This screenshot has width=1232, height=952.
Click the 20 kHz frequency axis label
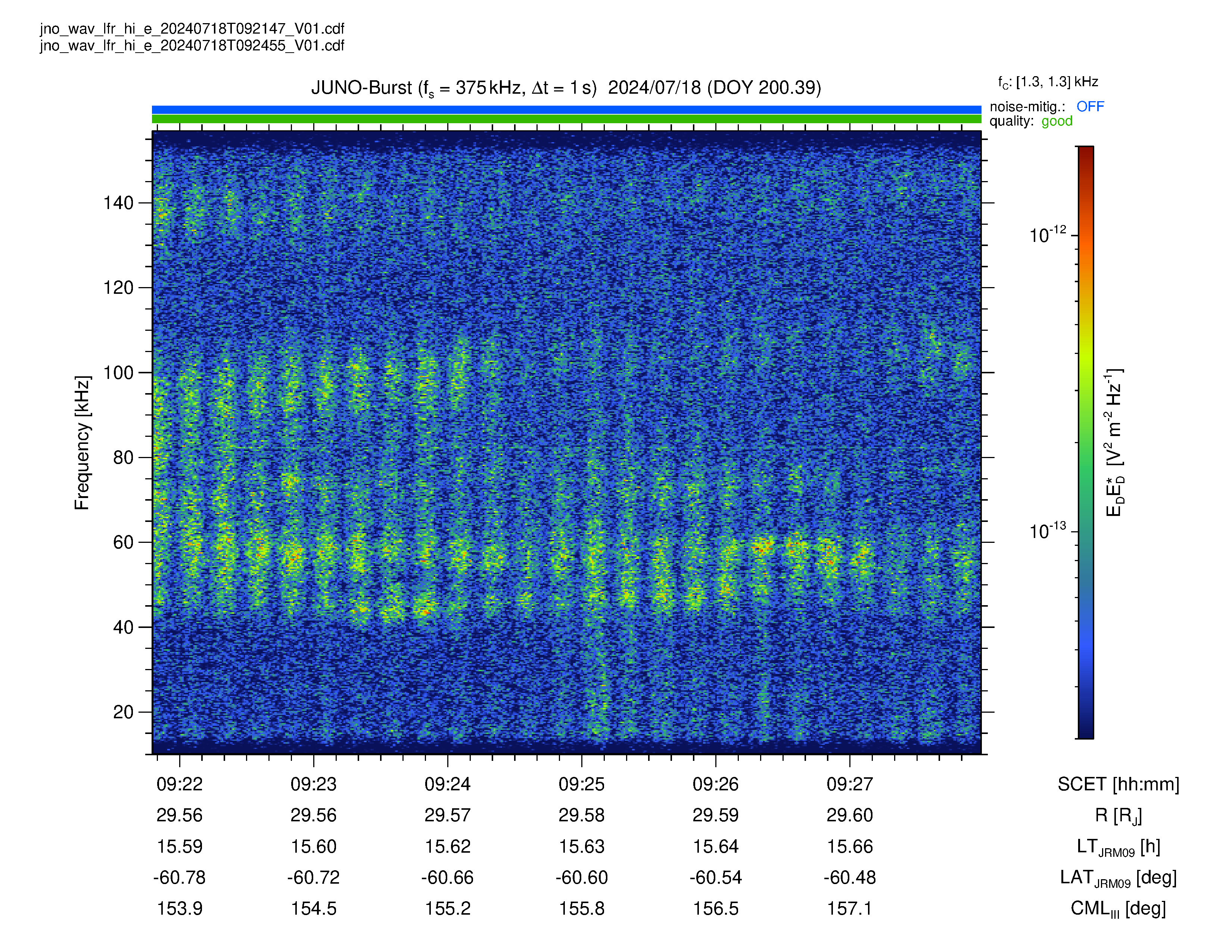123,712
